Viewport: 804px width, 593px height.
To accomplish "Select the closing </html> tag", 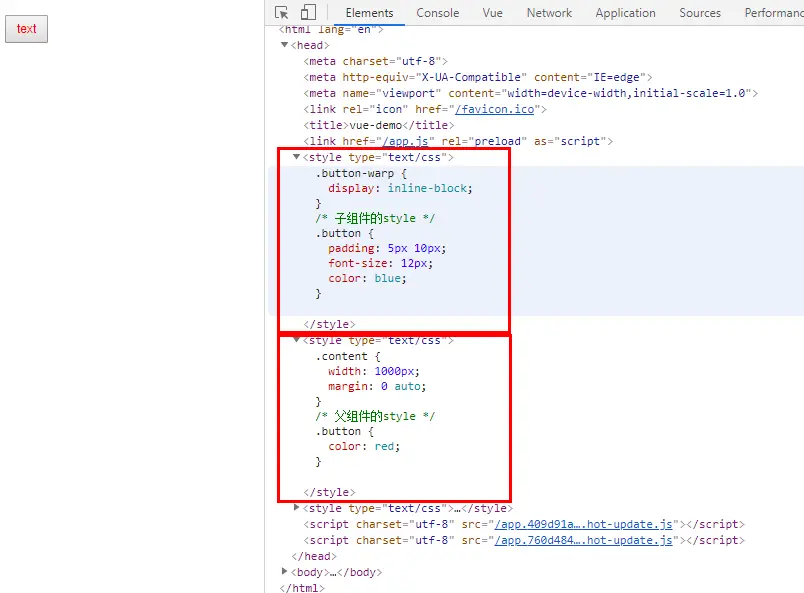I will (302, 588).
